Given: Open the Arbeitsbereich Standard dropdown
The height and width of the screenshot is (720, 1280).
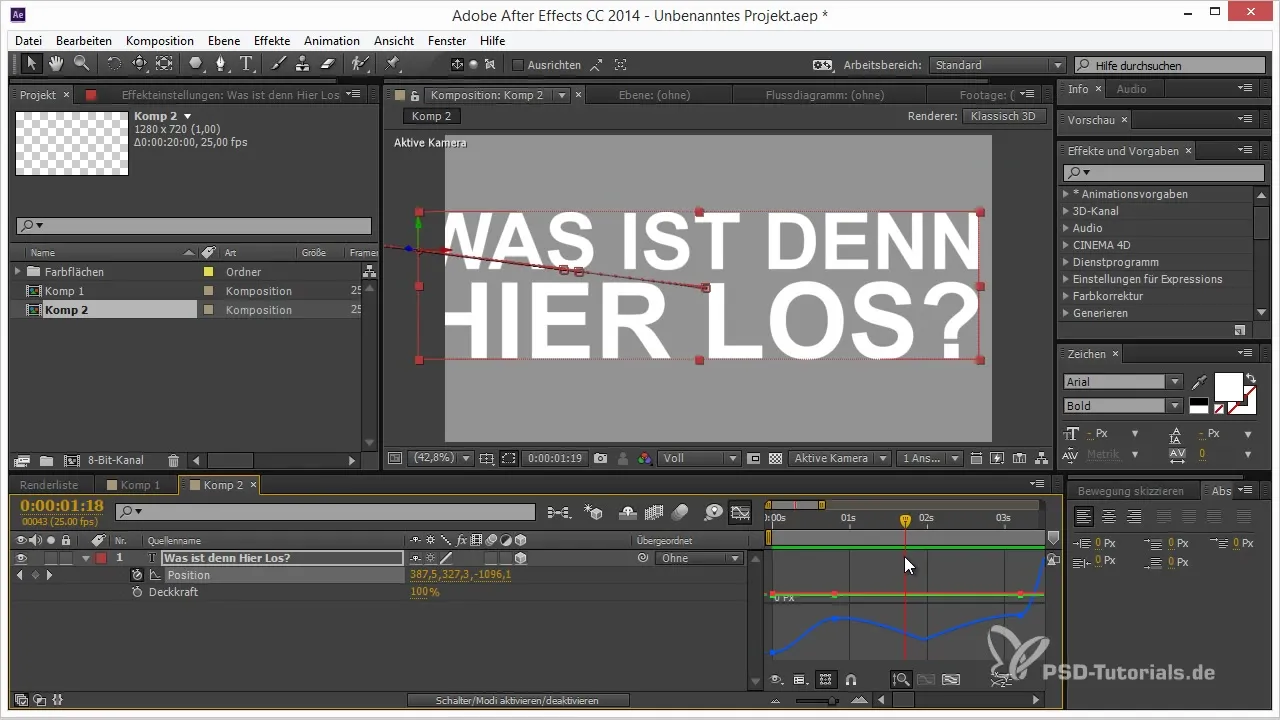Looking at the screenshot, I should pyautogui.click(x=997, y=65).
